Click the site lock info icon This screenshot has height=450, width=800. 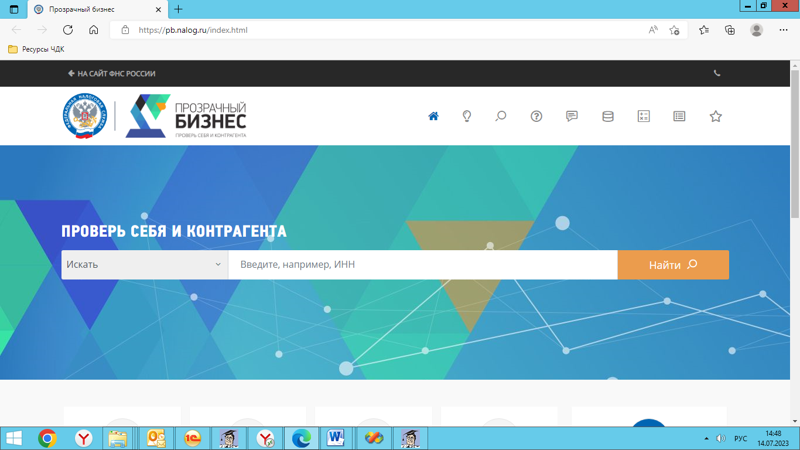point(125,30)
